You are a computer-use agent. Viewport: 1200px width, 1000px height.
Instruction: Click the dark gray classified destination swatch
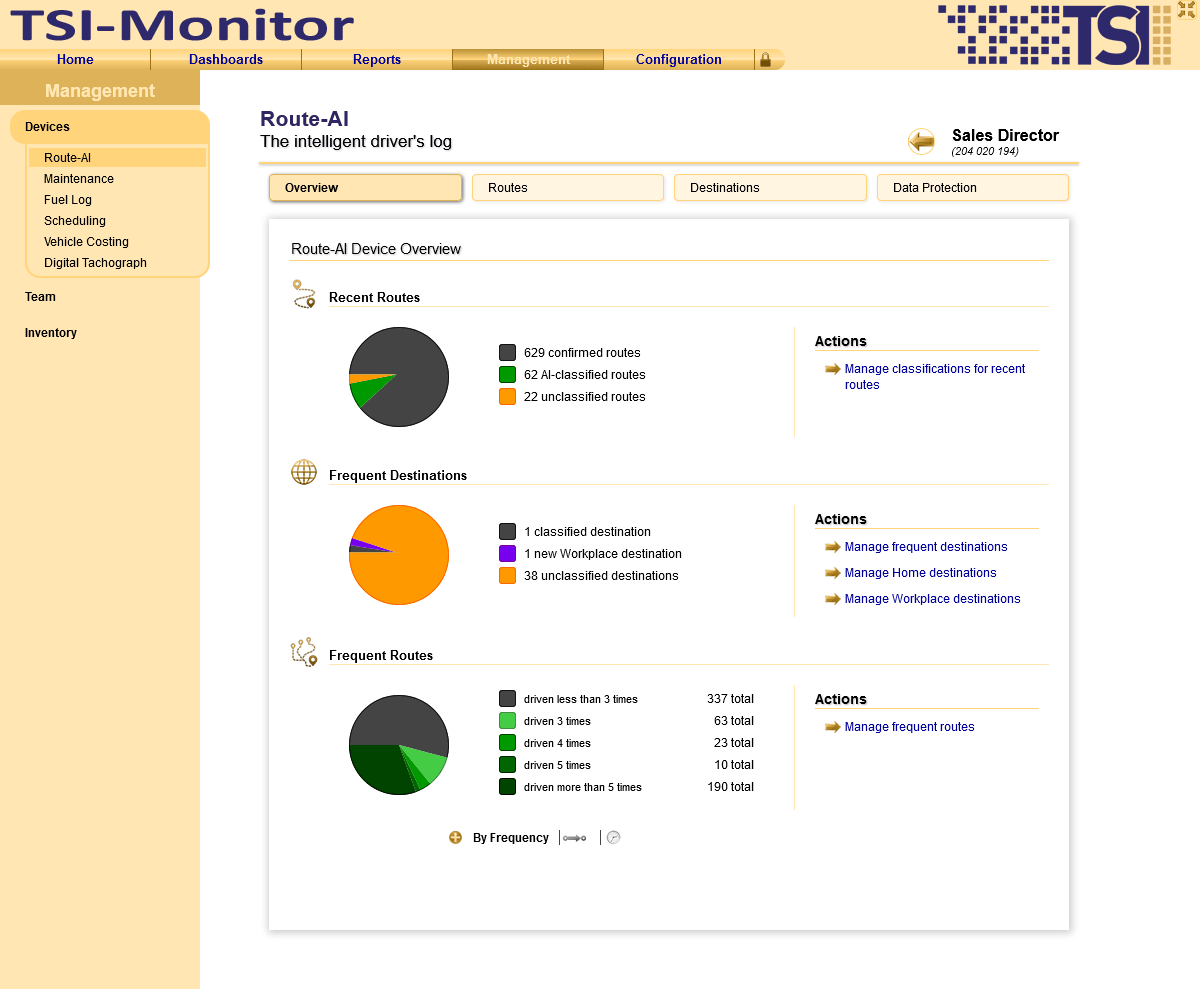pos(507,532)
